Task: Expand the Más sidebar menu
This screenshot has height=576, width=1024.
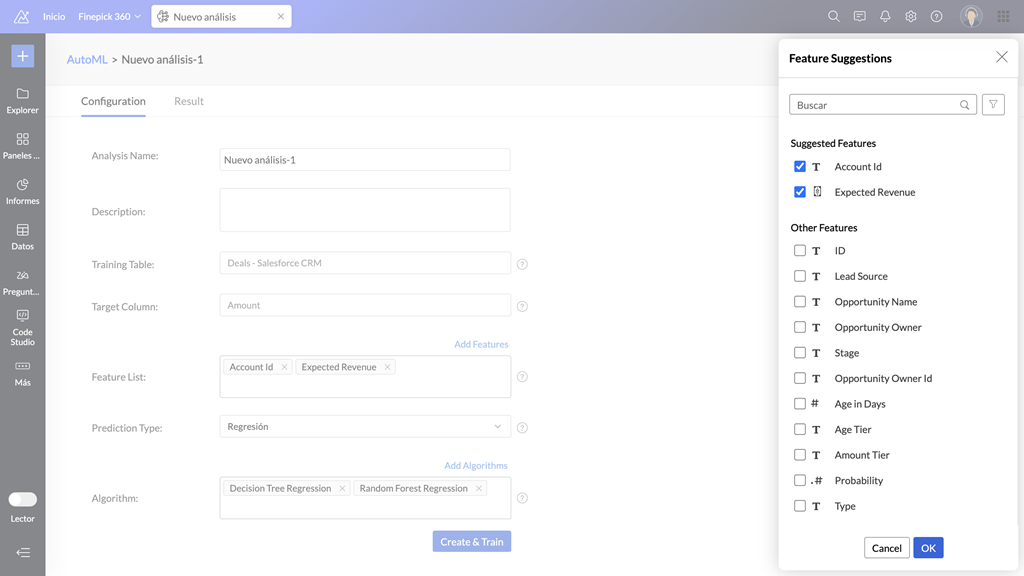Action: click(x=22, y=372)
